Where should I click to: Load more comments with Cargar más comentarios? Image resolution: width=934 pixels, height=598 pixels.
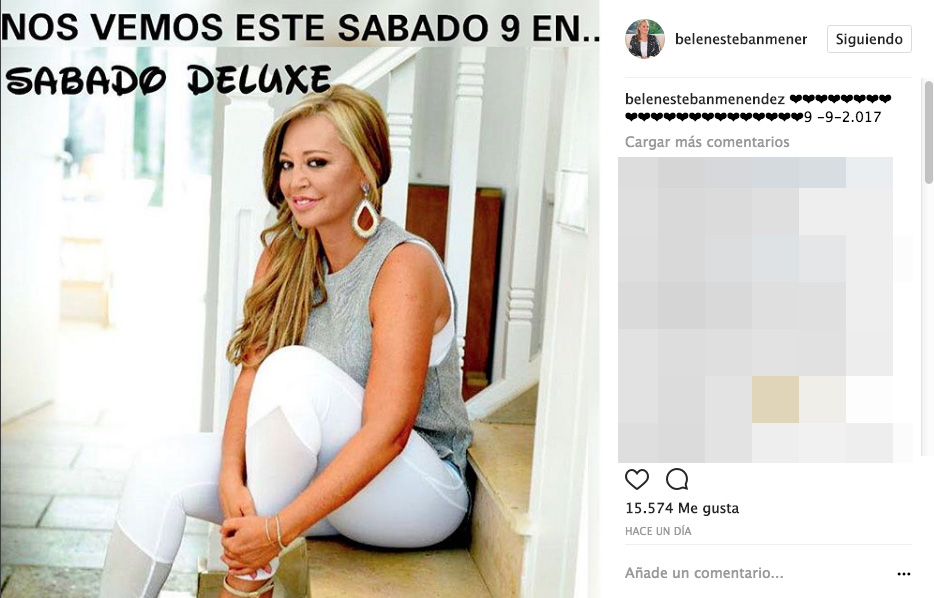707,142
